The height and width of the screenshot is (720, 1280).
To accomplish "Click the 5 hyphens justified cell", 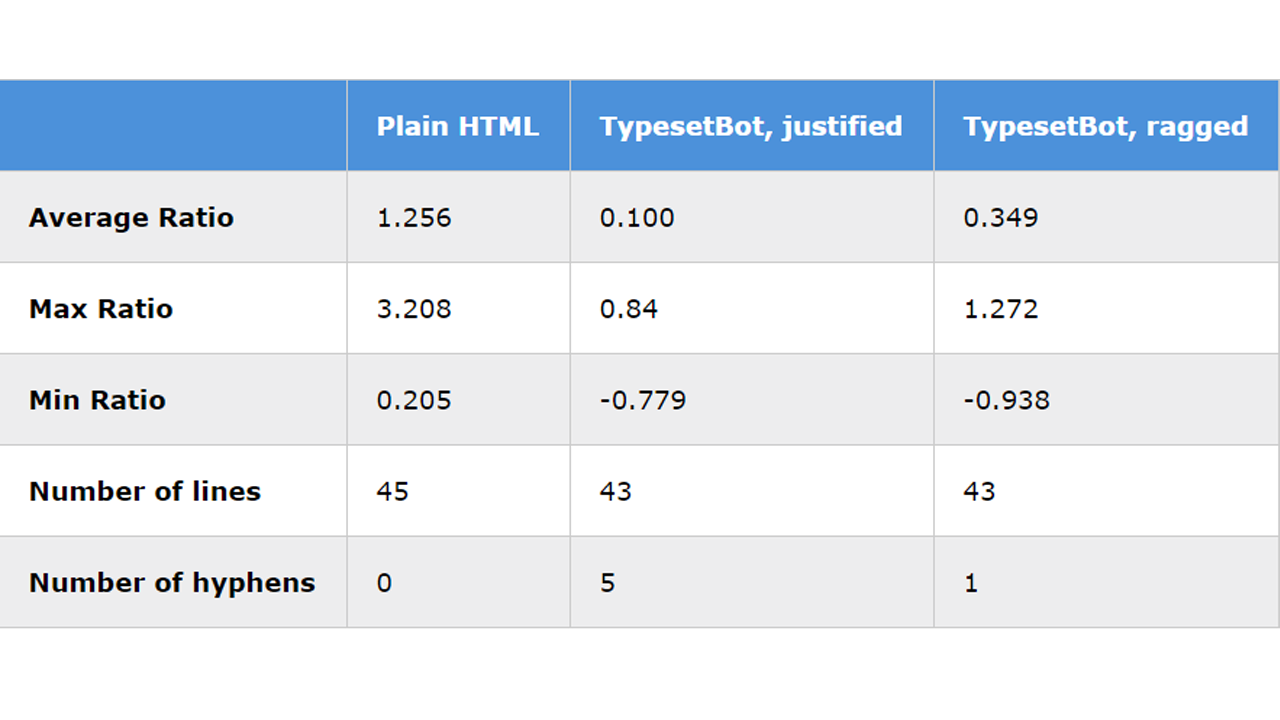I will click(608, 582).
